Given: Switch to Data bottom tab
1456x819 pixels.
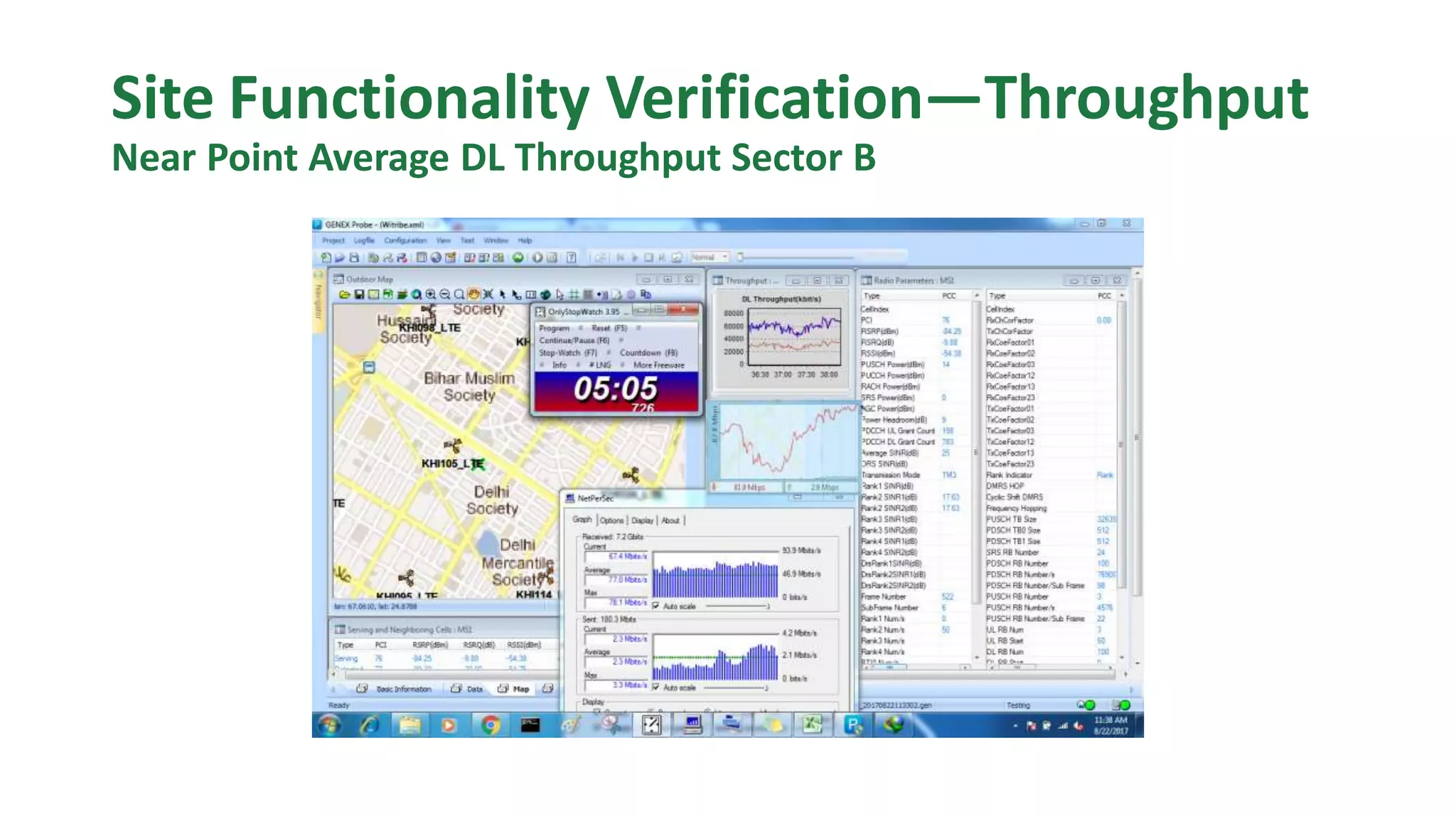Looking at the screenshot, I should [467, 689].
